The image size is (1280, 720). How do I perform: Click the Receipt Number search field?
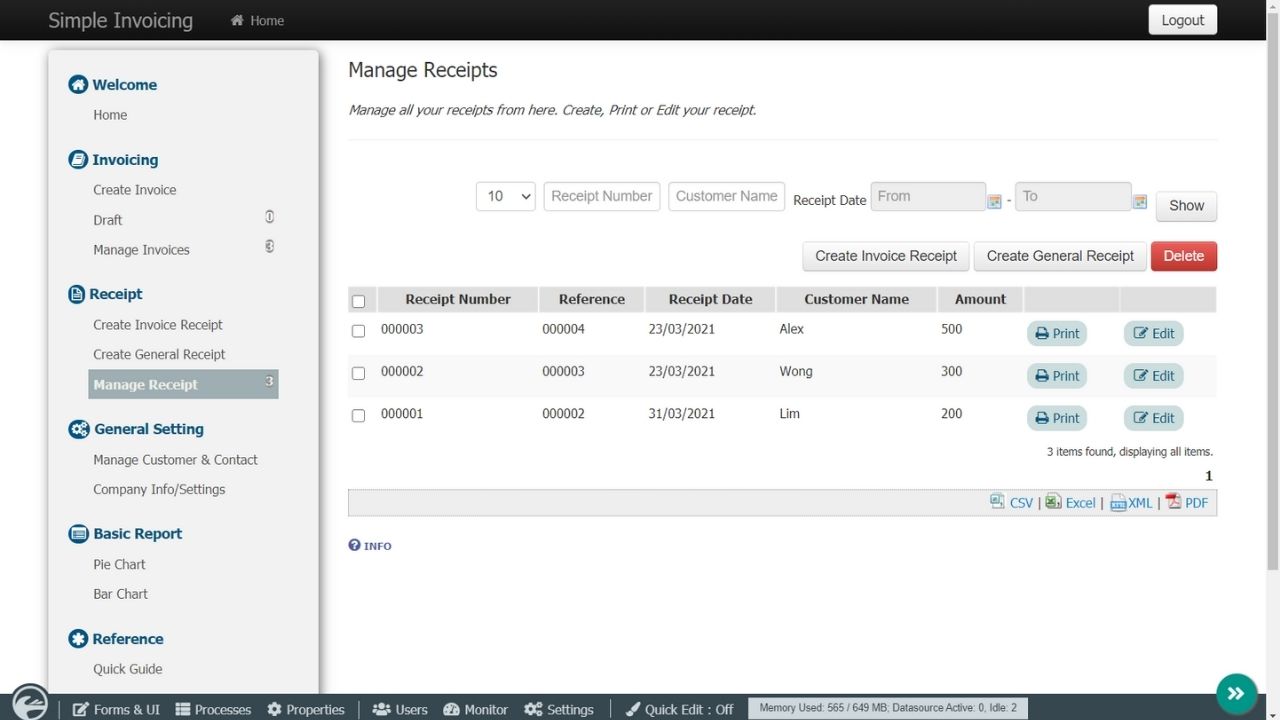[x=601, y=196]
